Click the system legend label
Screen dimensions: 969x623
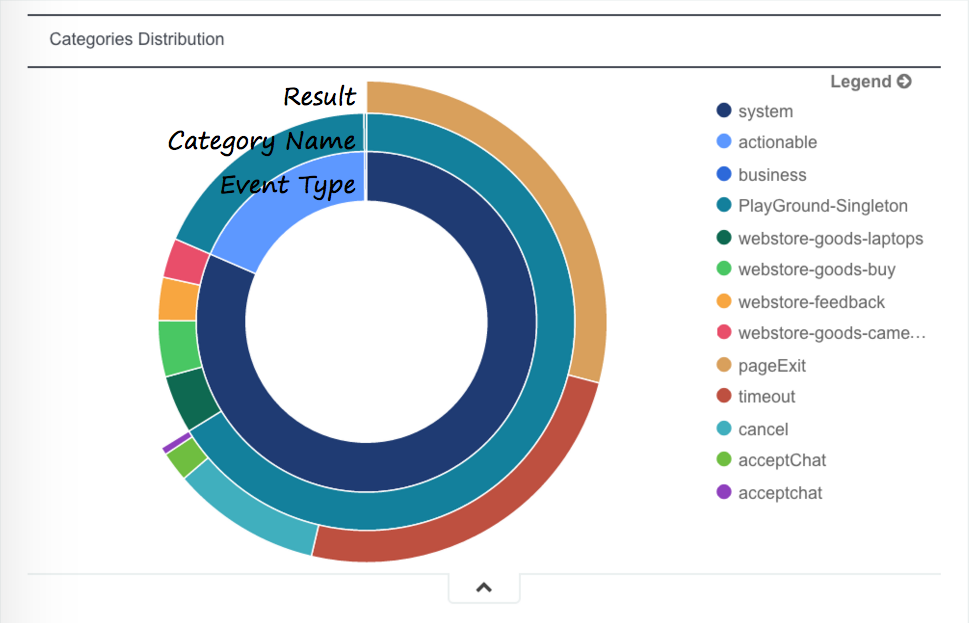click(x=765, y=111)
